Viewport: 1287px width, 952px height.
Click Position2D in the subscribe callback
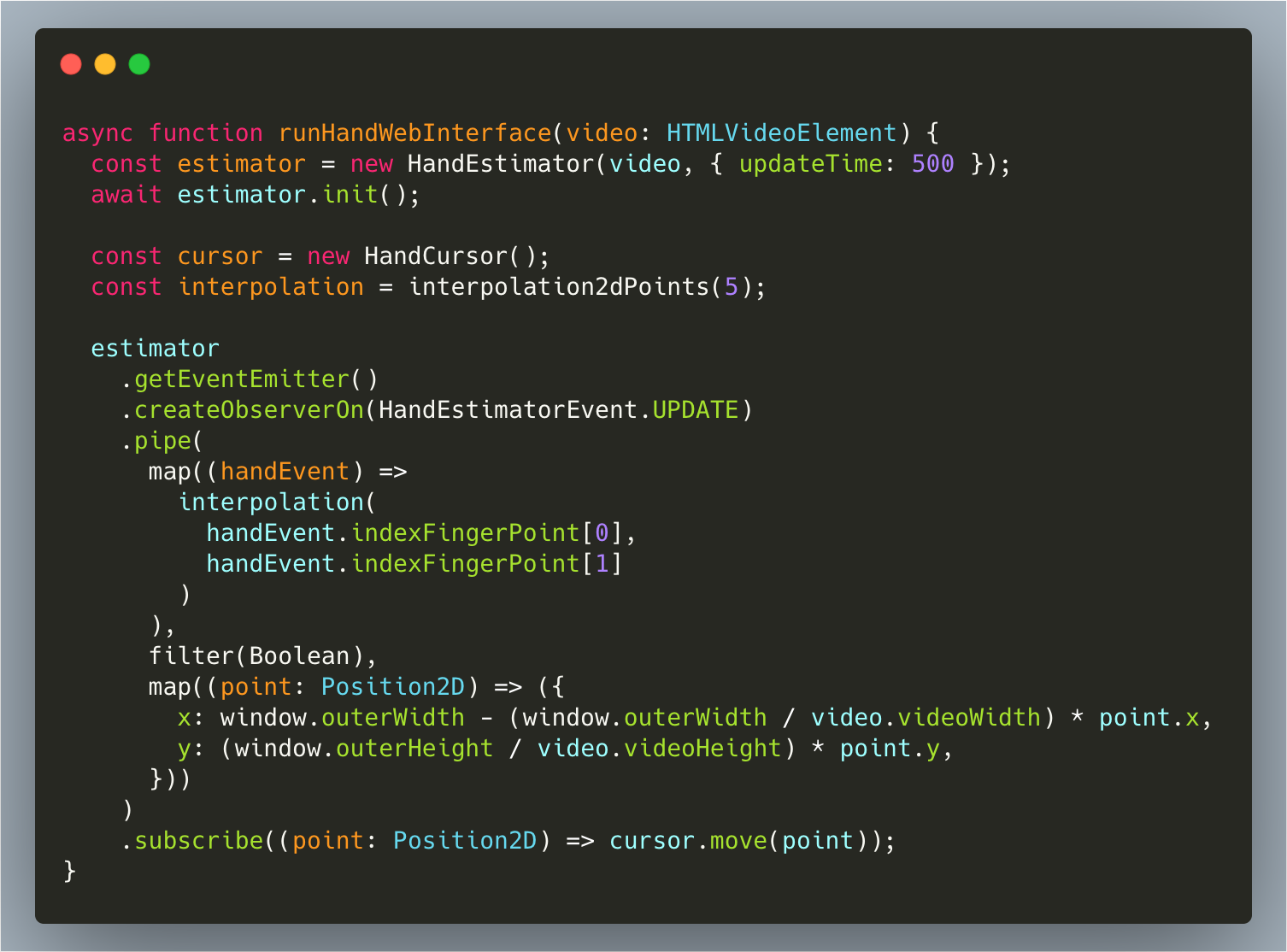pos(465,841)
